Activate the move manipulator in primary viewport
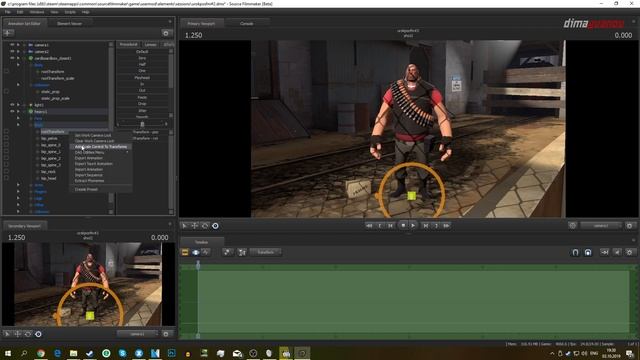This screenshot has width=640, height=360. click(195, 226)
